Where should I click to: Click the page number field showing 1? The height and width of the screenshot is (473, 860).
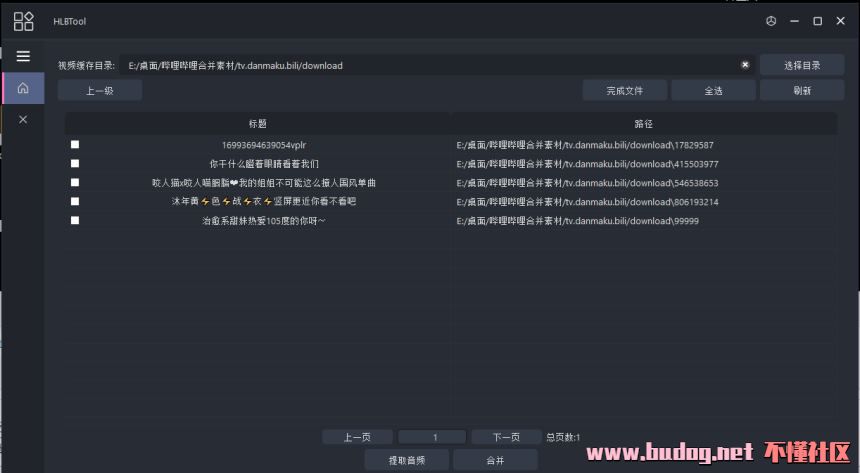pyautogui.click(x=432, y=437)
